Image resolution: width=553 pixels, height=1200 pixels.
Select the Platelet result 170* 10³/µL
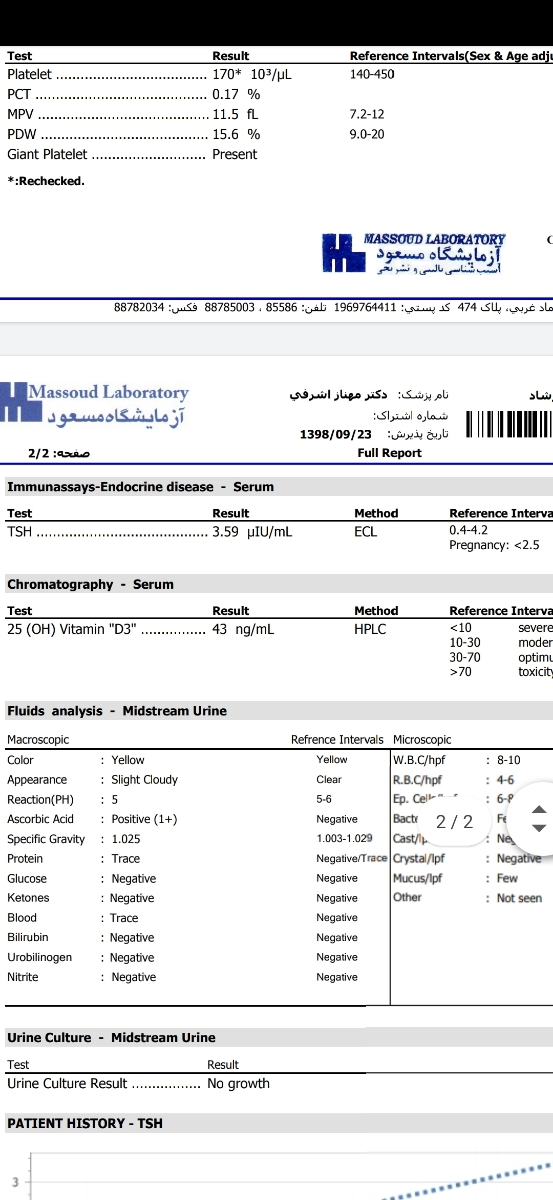252,74
